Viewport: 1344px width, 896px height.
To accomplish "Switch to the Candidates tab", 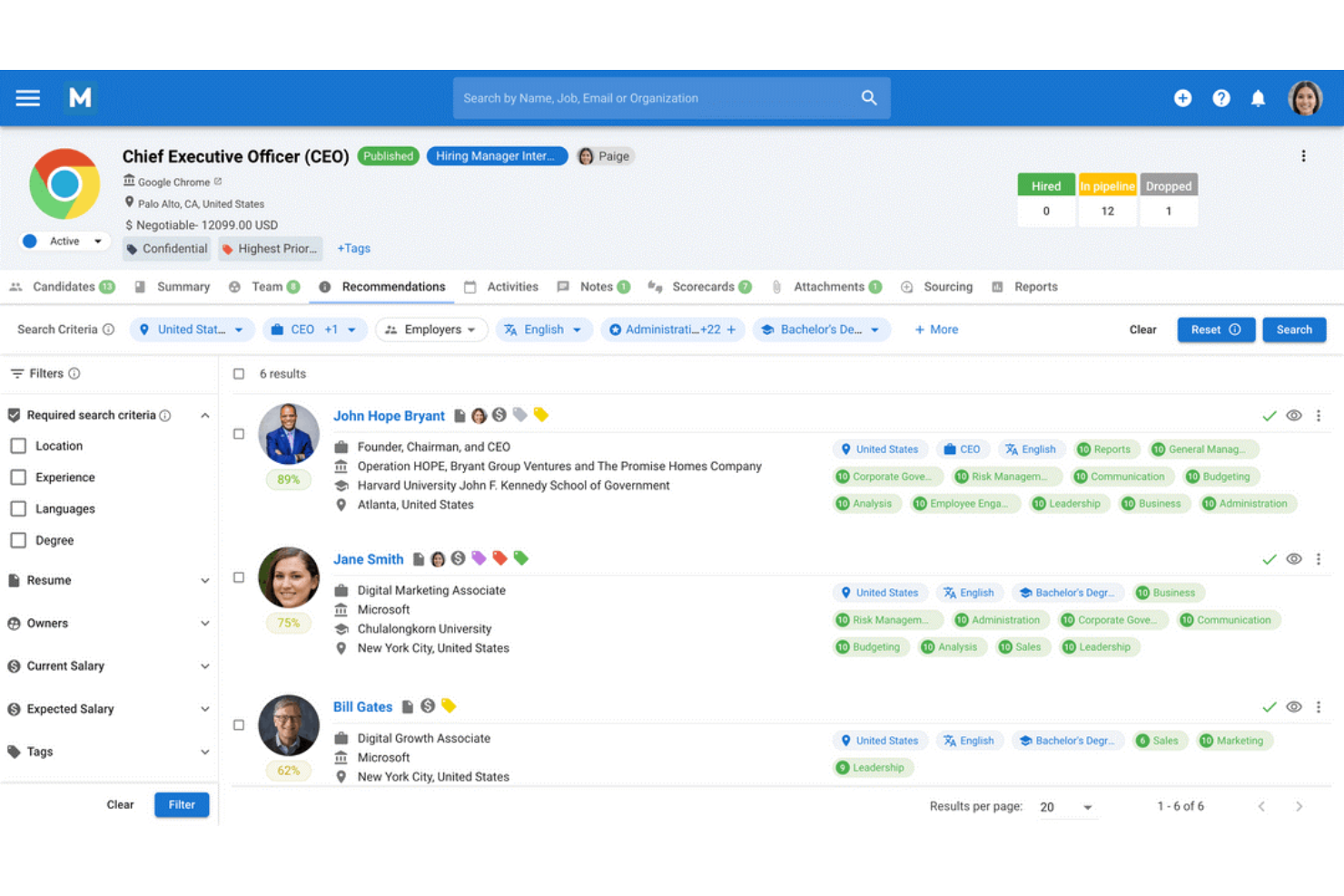I will [x=62, y=287].
